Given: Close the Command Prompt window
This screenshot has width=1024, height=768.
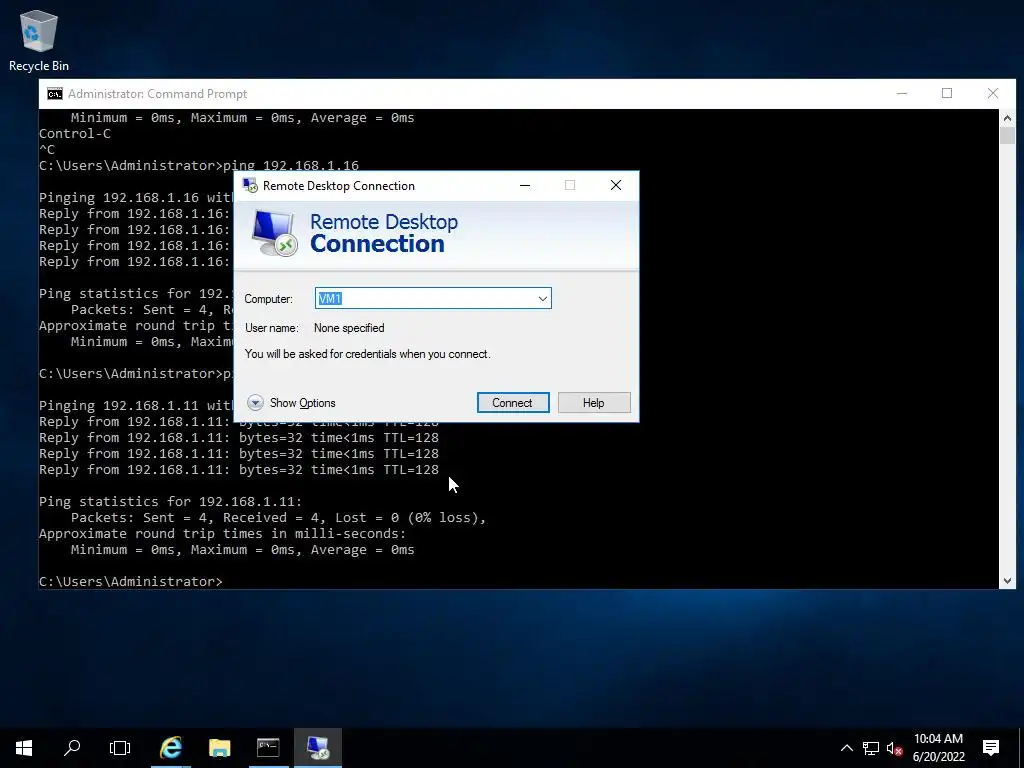Looking at the screenshot, I should [x=993, y=94].
